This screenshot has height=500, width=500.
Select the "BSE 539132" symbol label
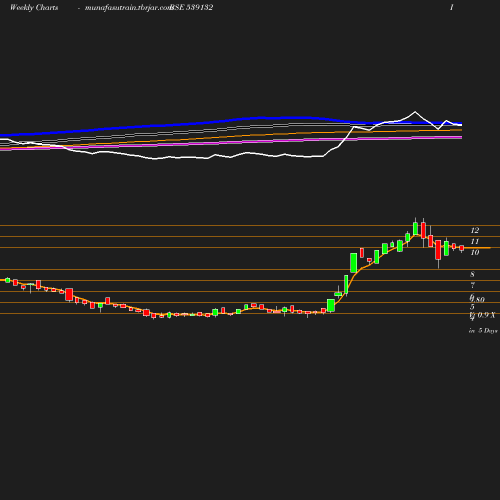[x=192, y=8]
